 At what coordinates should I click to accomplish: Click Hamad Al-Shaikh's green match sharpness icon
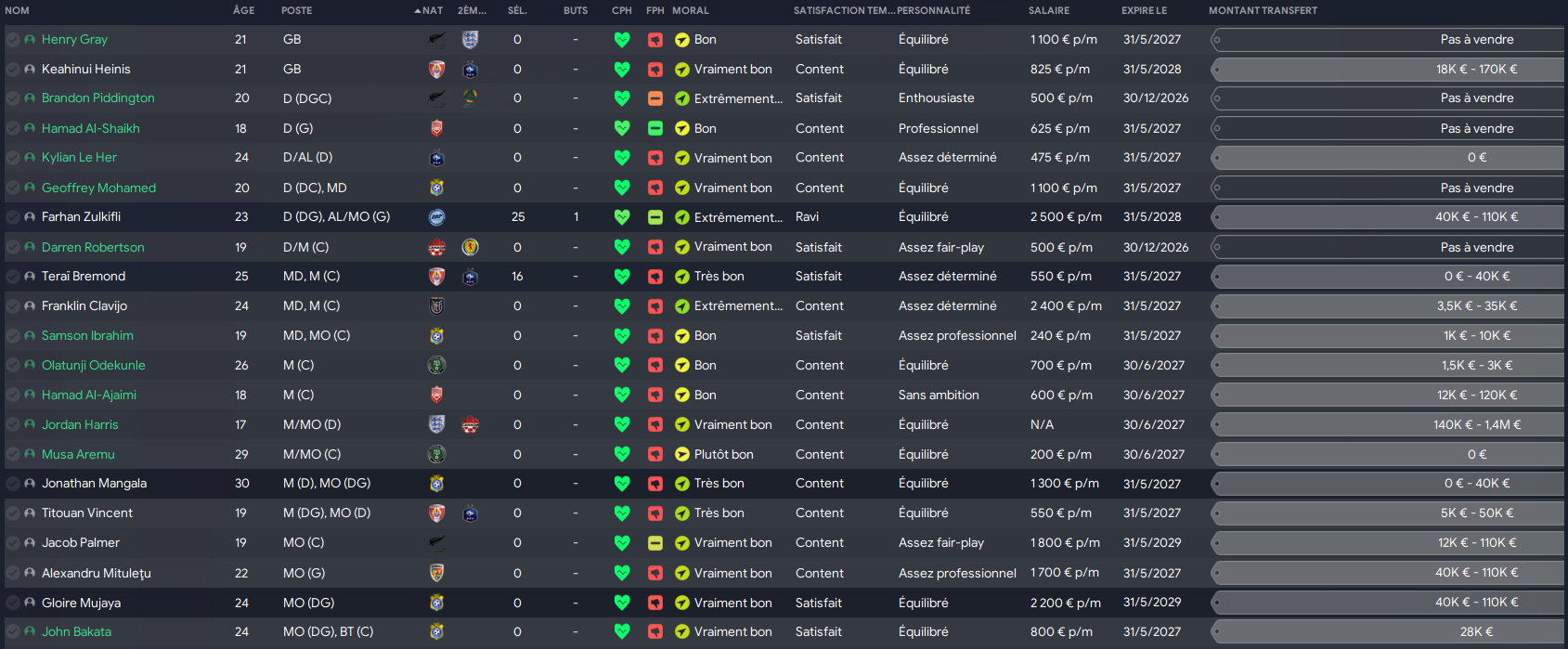coord(655,128)
